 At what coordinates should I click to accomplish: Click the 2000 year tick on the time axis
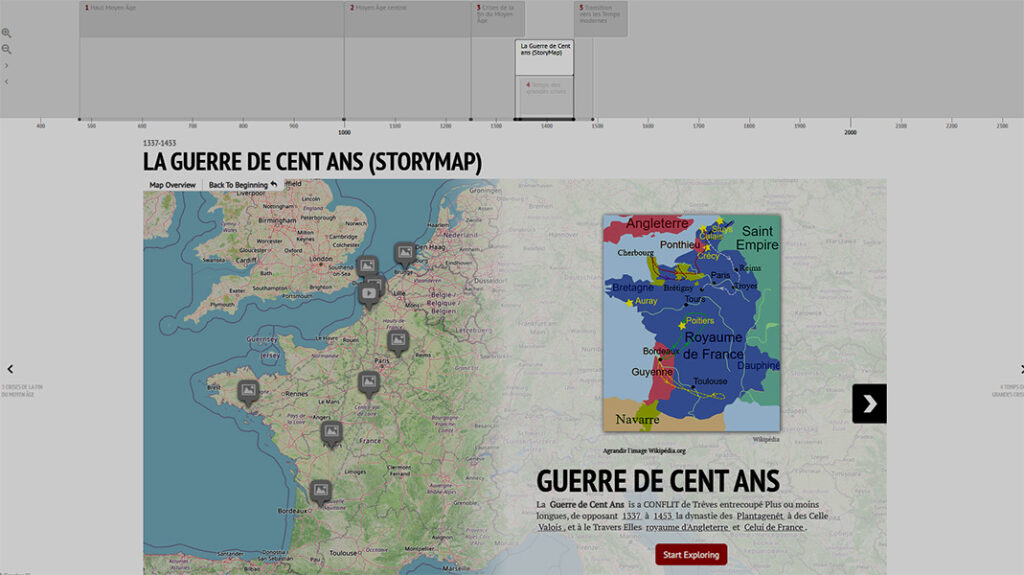[x=850, y=132]
